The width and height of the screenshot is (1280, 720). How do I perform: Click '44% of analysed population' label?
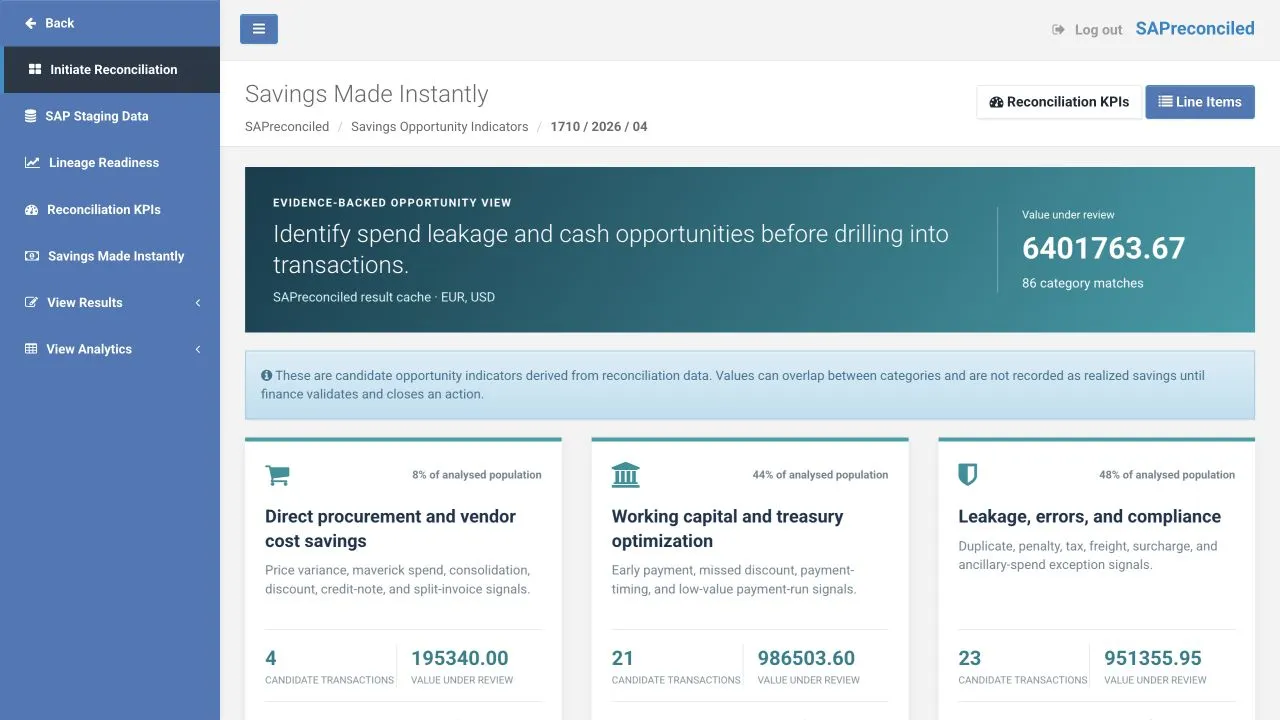click(820, 475)
